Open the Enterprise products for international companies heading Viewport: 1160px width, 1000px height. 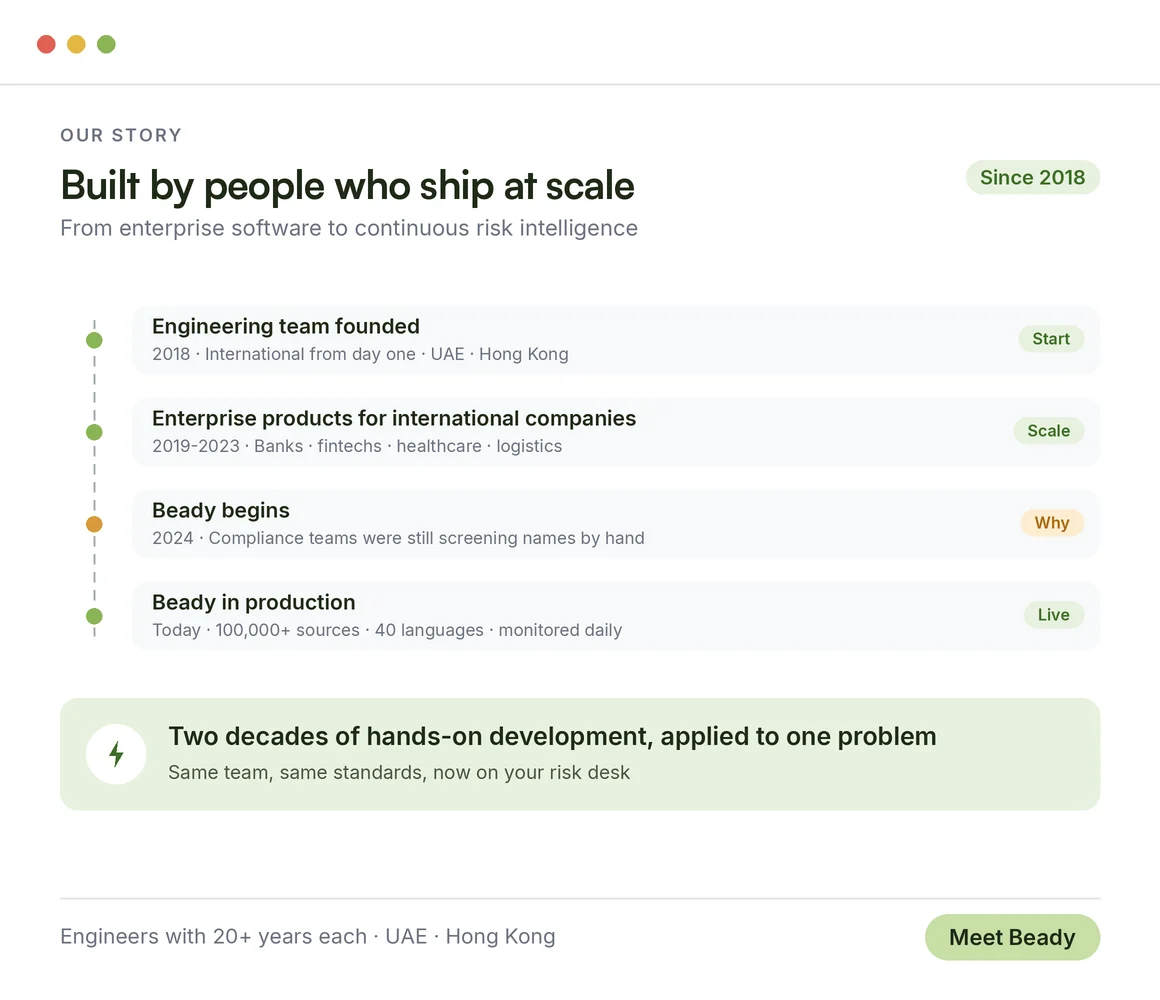394,418
